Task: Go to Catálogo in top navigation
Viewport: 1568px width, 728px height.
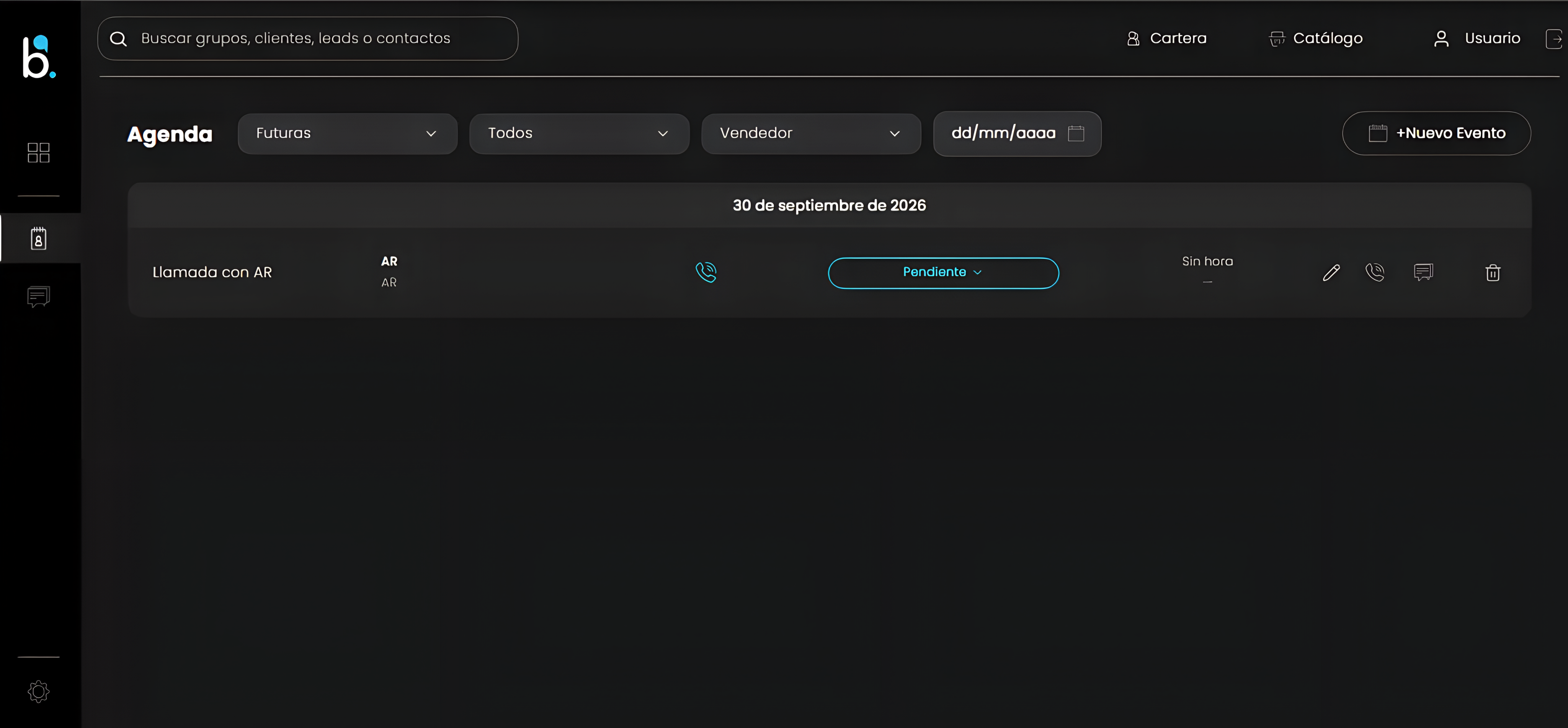Action: coord(1315,38)
